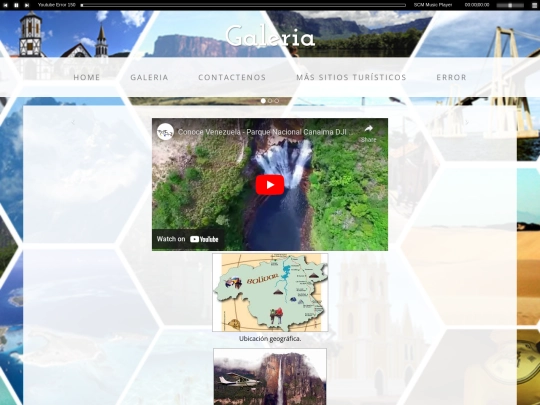Click the Galeria page heading

[x=270, y=36]
